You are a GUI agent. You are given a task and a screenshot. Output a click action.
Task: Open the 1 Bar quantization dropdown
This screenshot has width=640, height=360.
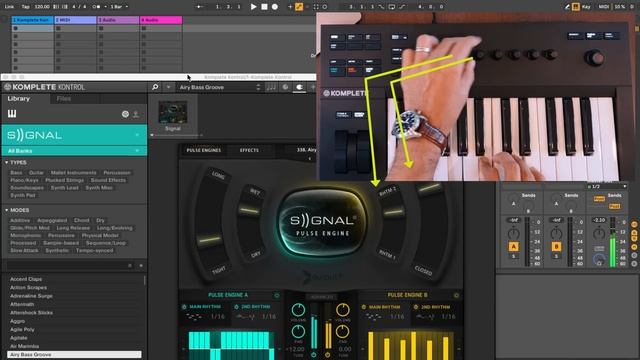coord(119,7)
